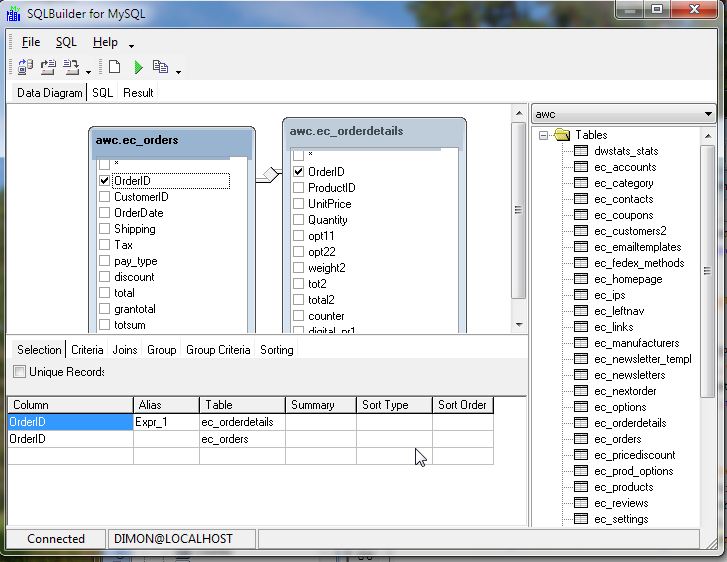This screenshot has width=727, height=562.
Task: Click the Tables folder icon
Action: 562,135
